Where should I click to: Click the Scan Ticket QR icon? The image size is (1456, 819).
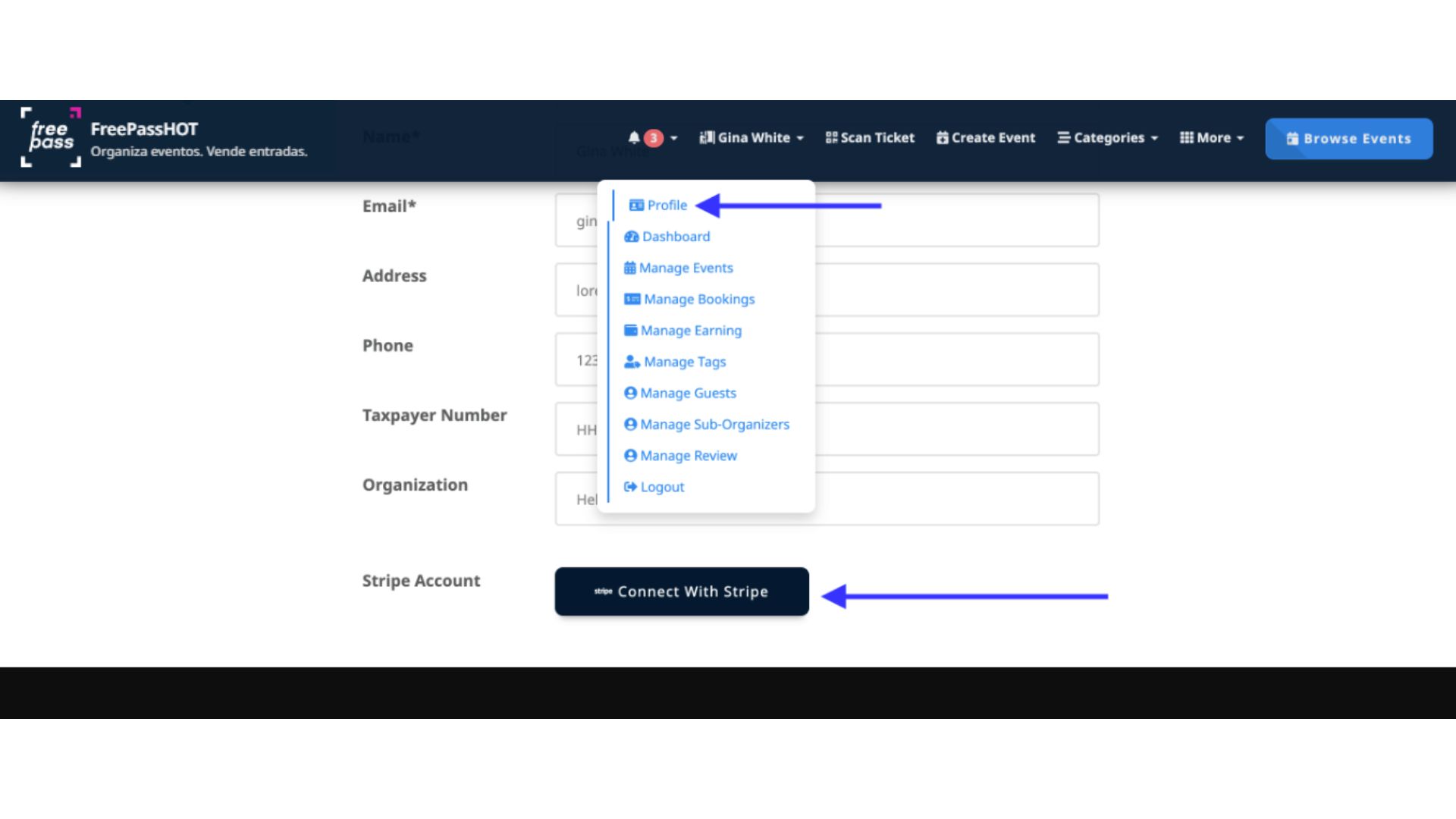pyautogui.click(x=831, y=137)
